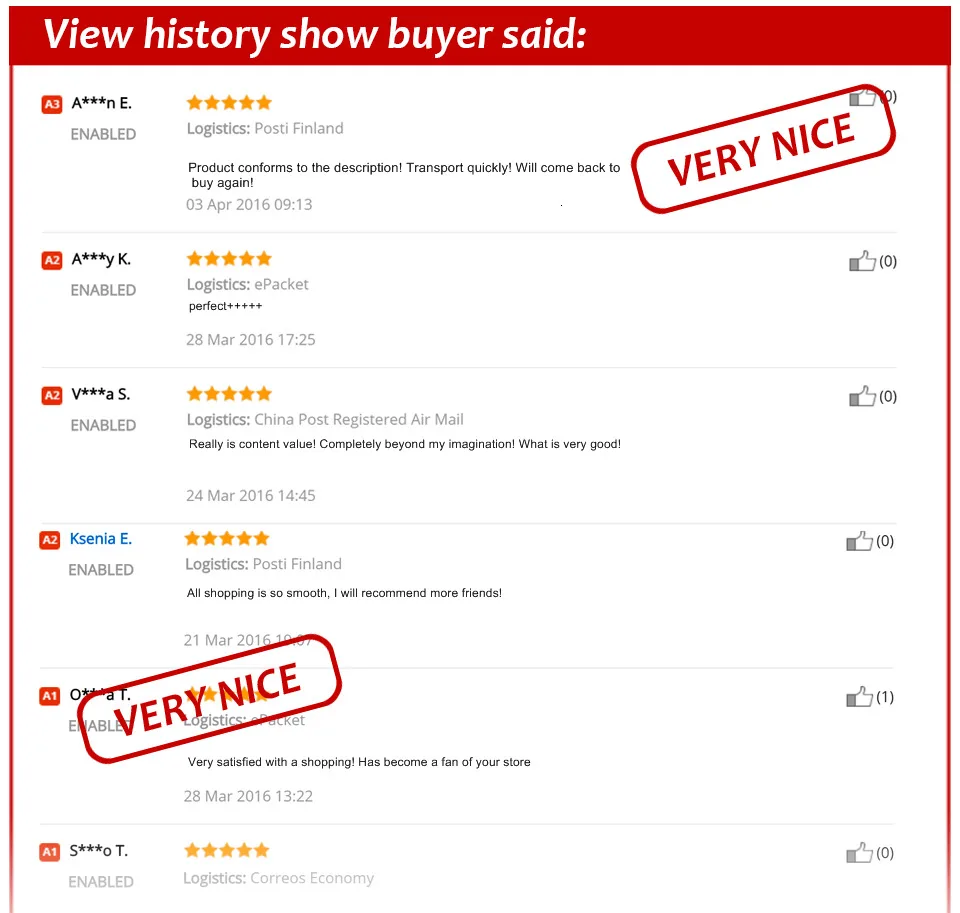This screenshot has height=913, width=960.
Task: Click date 24 Mar 2016 14:45
Action: pos(251,495)
